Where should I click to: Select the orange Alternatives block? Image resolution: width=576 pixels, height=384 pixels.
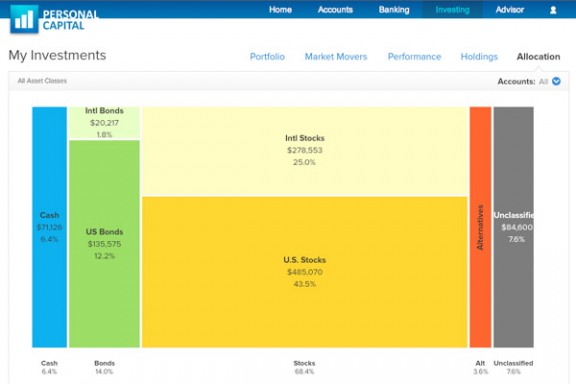480,227
